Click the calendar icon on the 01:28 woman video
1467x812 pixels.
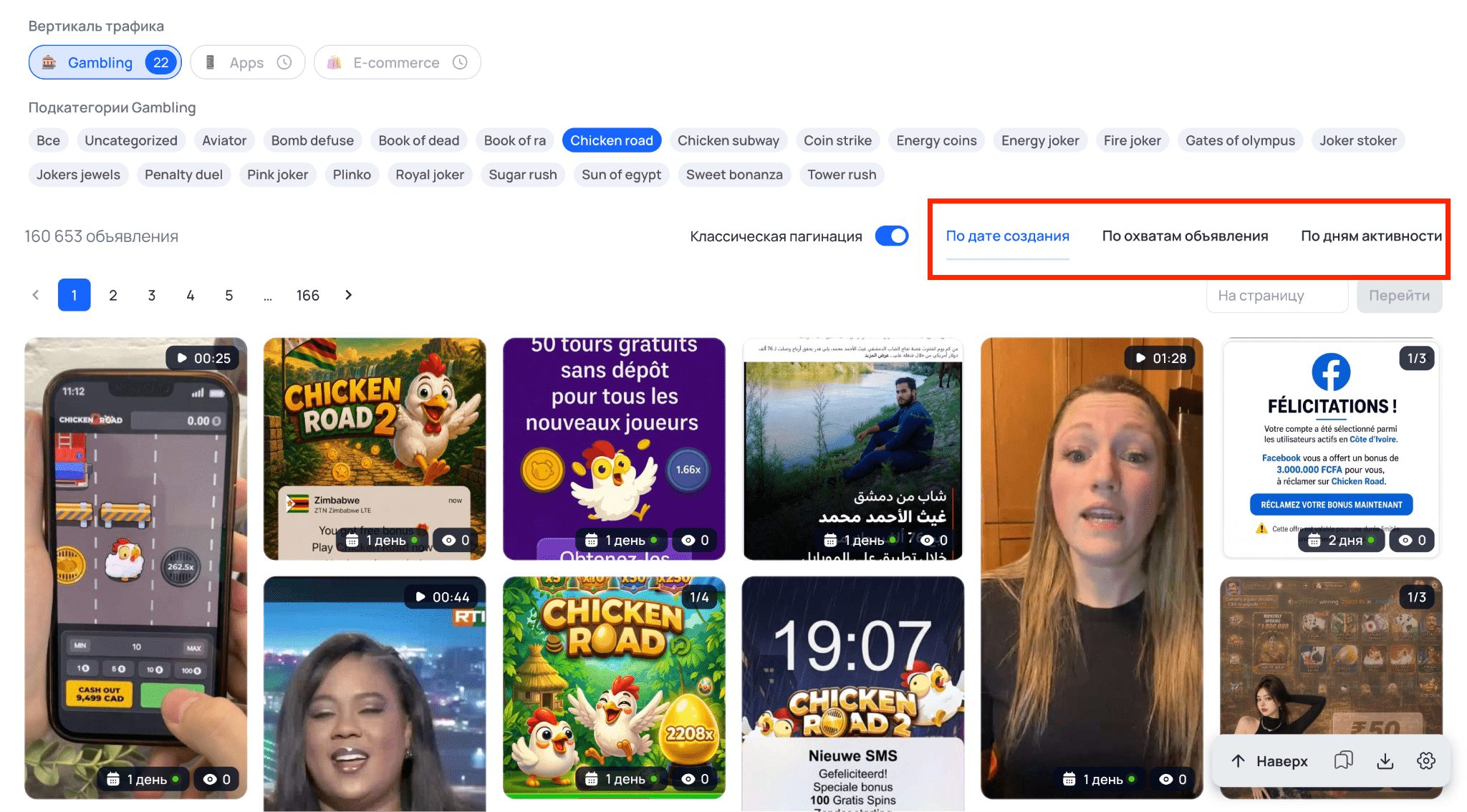point(1069,779)
